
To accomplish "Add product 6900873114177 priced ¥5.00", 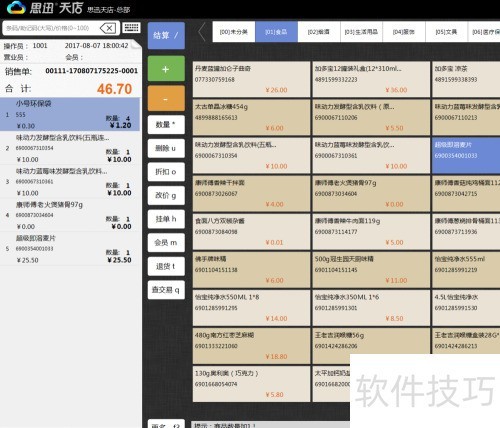I will coord(371,231).
